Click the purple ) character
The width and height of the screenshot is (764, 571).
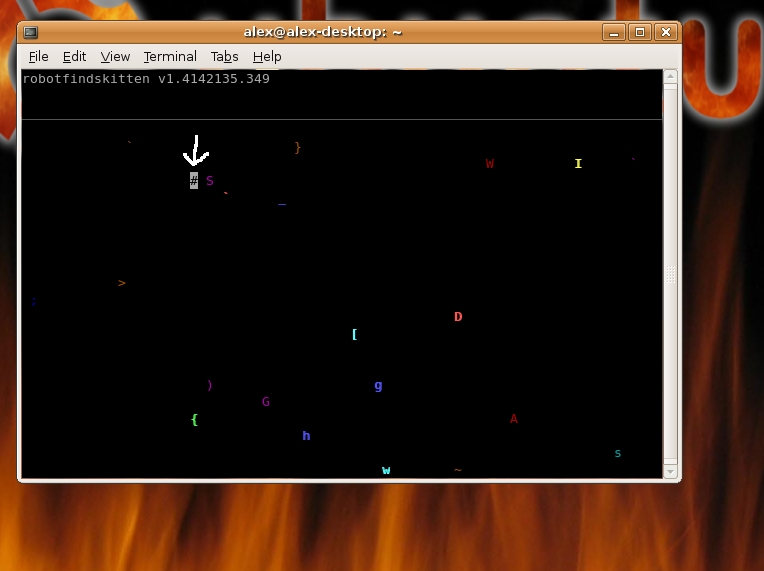[210, 385]
